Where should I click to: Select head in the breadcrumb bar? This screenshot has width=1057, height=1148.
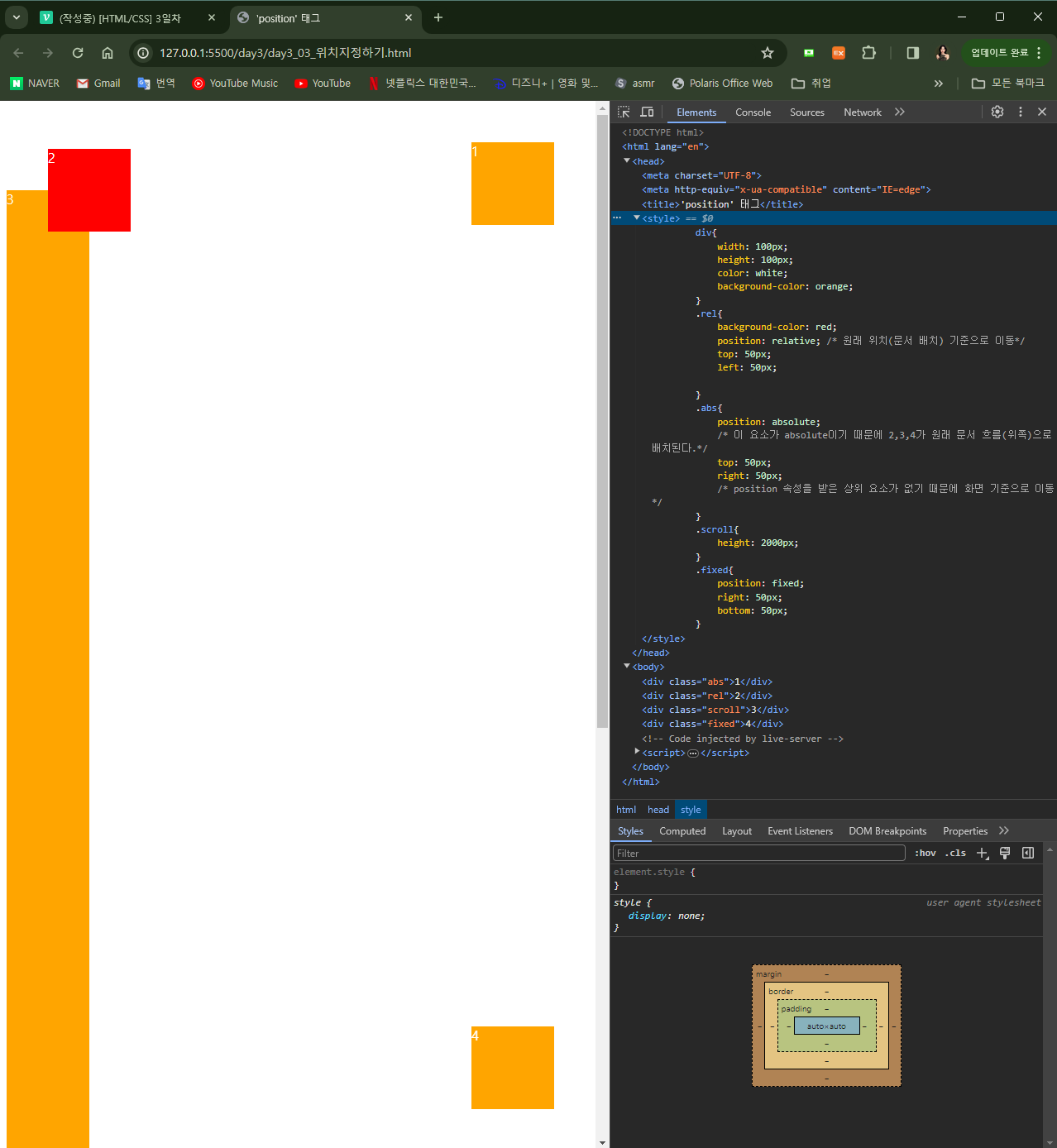pos(658,810)
